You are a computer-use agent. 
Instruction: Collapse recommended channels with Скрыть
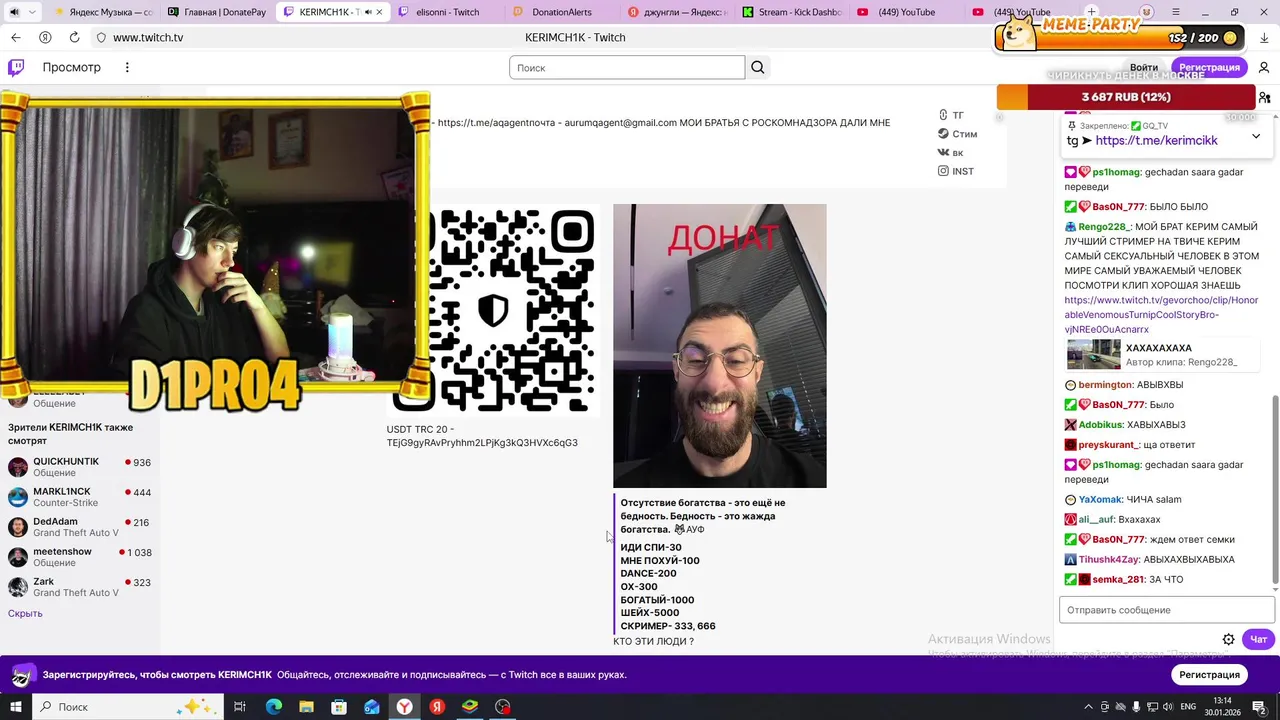pos(25,613)
